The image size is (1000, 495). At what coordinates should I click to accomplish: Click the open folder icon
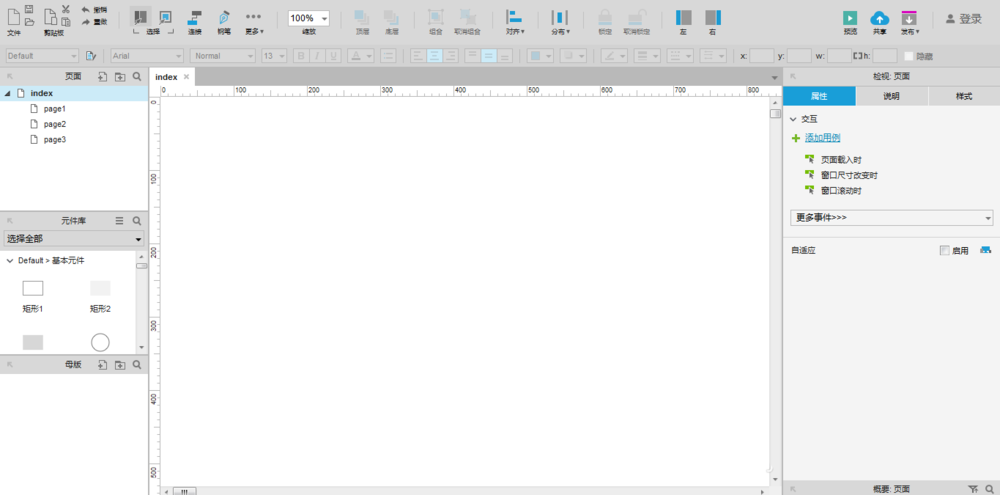coord(29,22)
